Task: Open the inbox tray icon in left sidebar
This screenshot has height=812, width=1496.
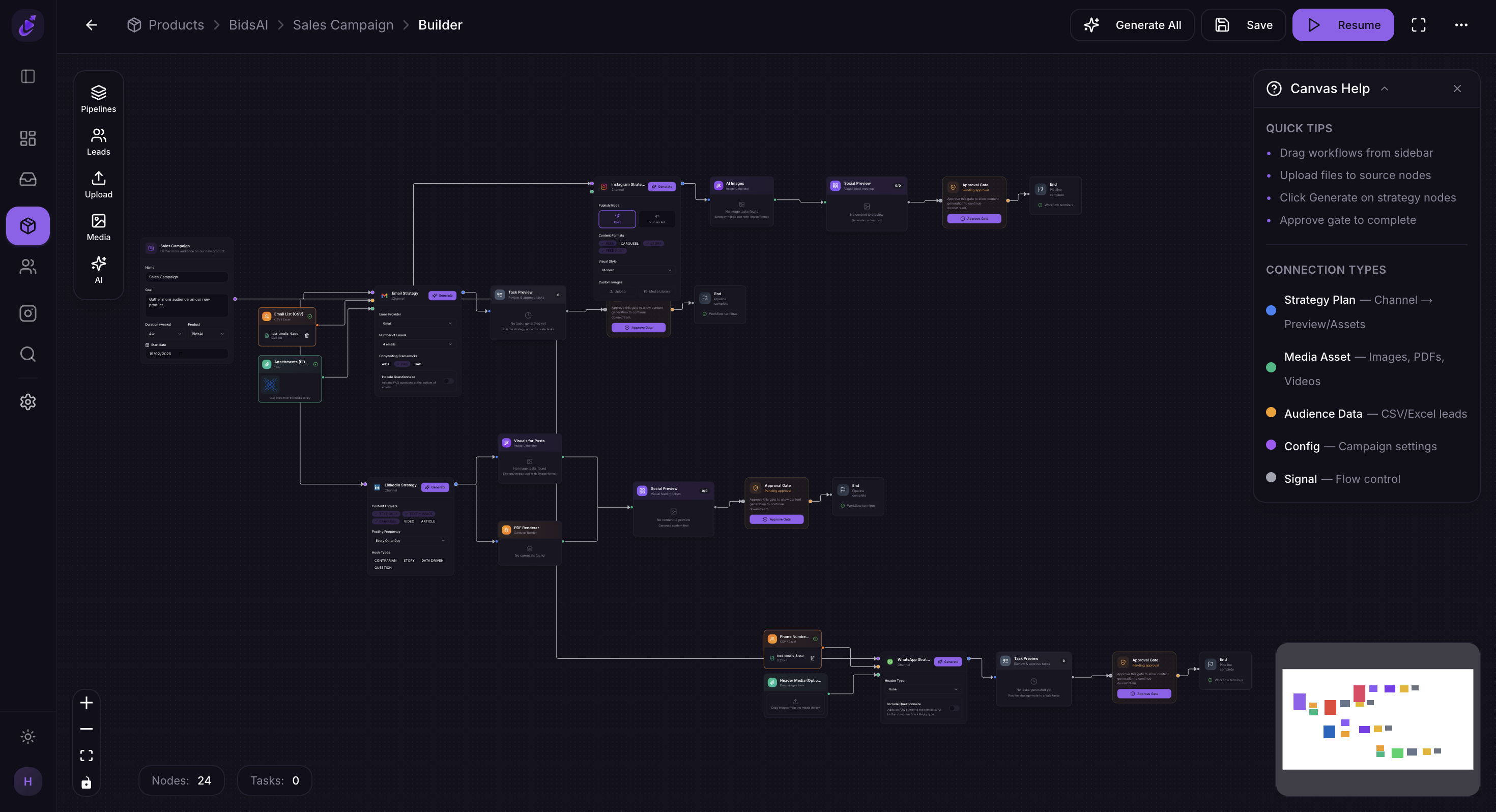Action: 28,179
